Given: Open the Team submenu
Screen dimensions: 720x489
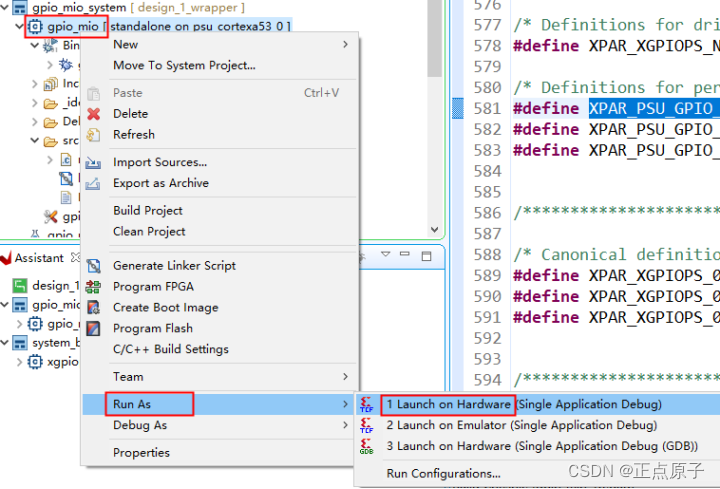Looking at the screenshot, I should (220, 377).
